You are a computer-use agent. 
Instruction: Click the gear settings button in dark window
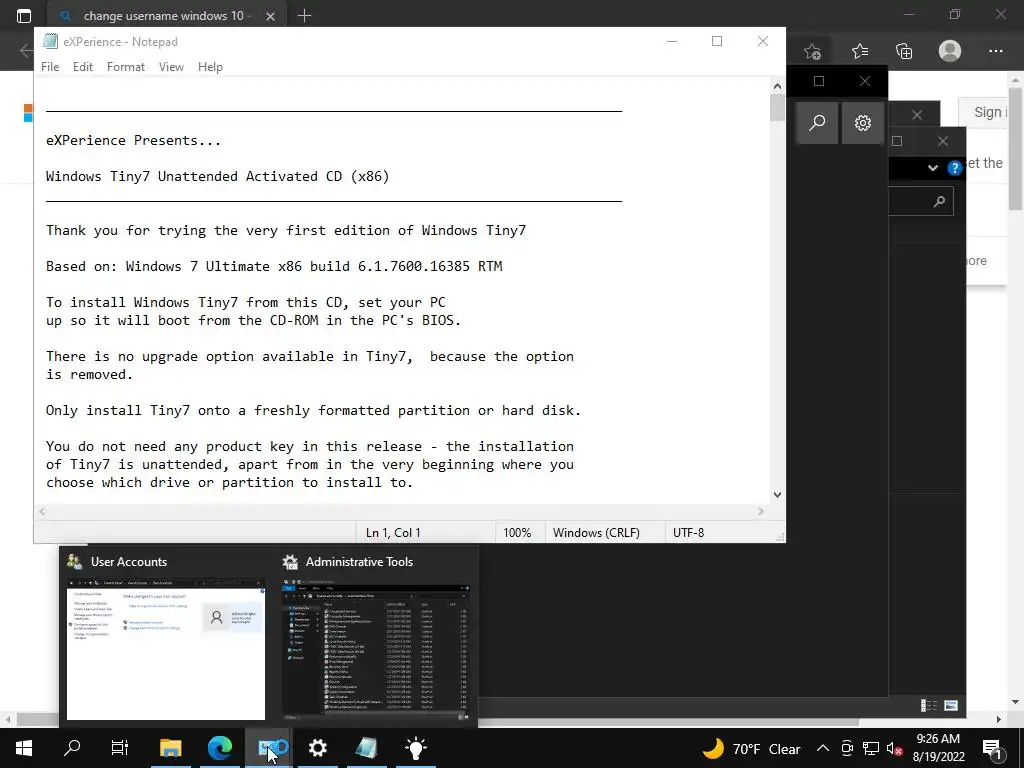point(863,122)
